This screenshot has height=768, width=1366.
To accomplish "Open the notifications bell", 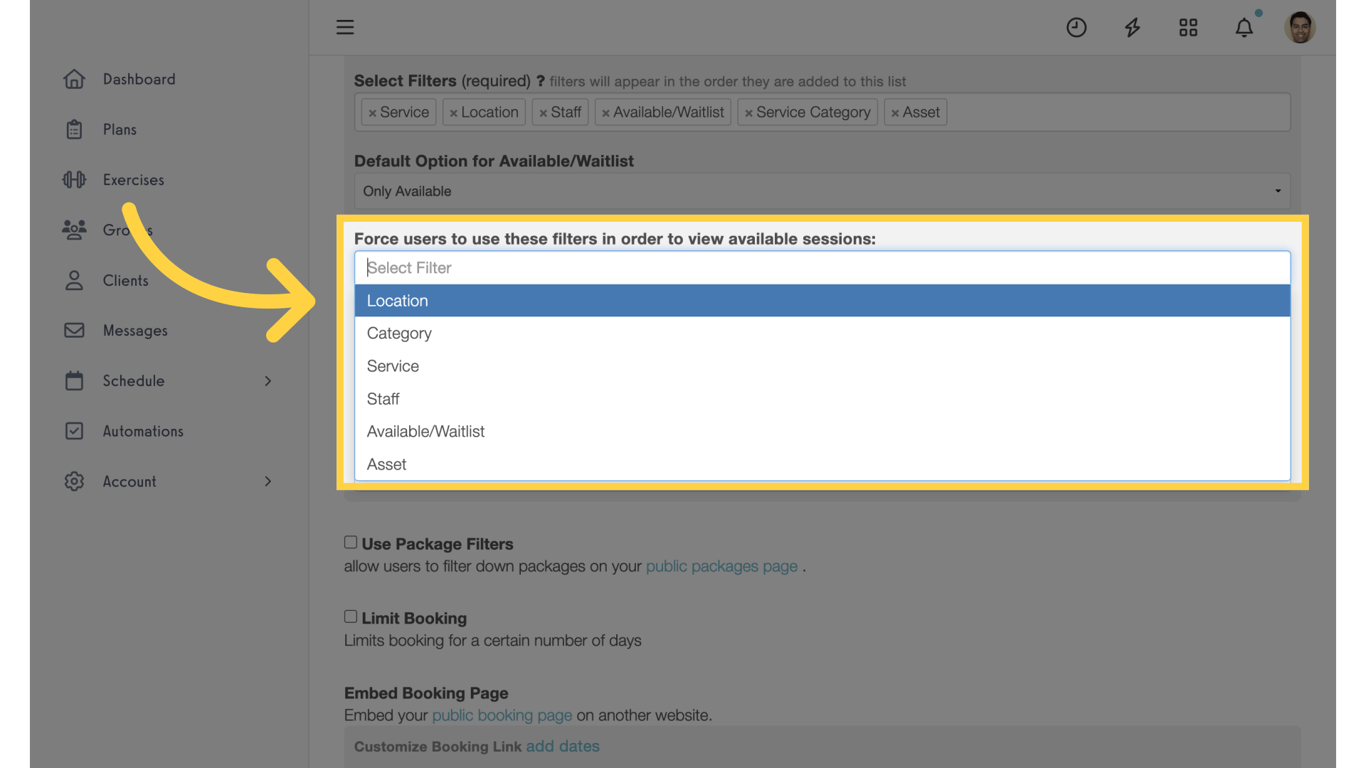I will pos(1244,28).
